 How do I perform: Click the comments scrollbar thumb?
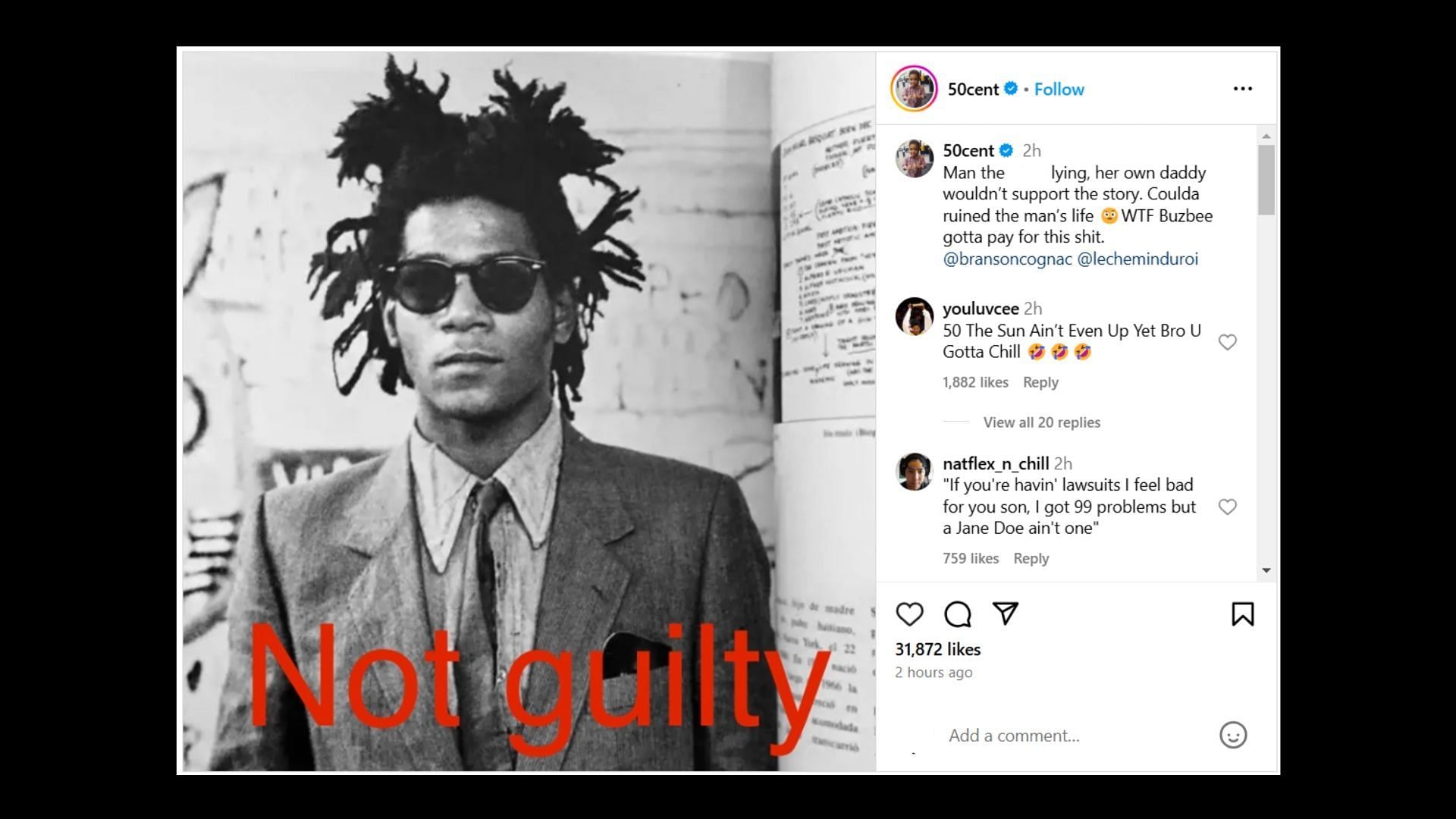pyautogui.click(x=1266, y=180)
